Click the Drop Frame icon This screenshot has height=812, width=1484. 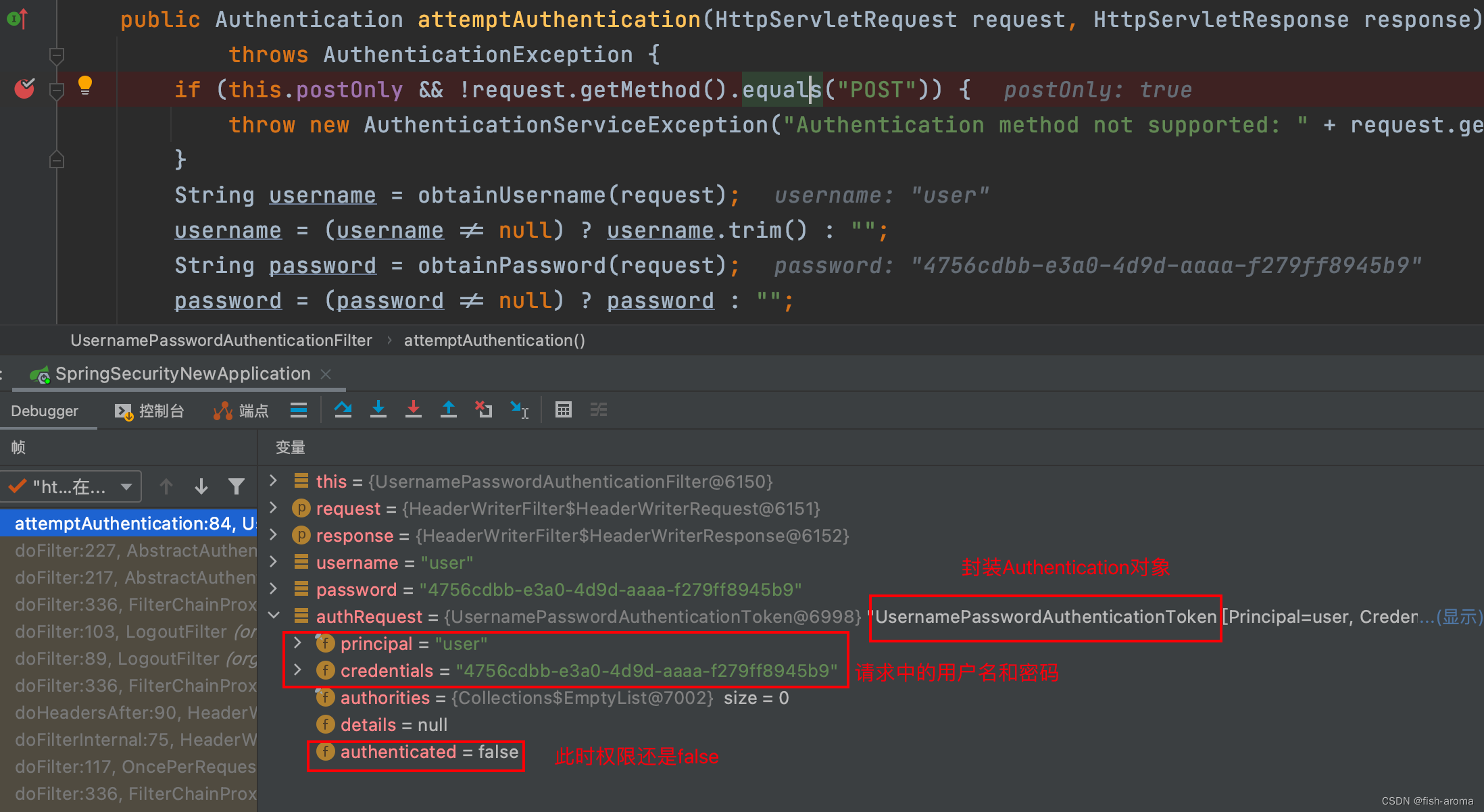pyautogui.click(x=484, y=409)
